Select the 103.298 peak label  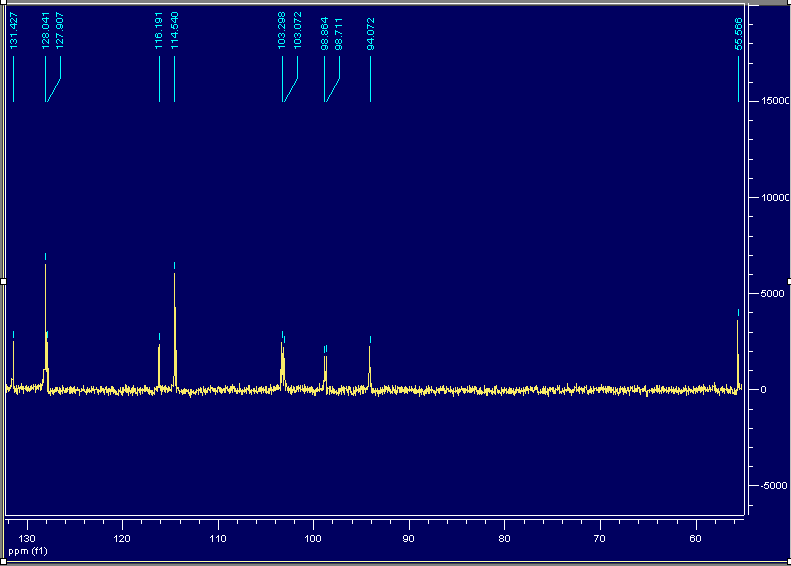click(282, 31)
